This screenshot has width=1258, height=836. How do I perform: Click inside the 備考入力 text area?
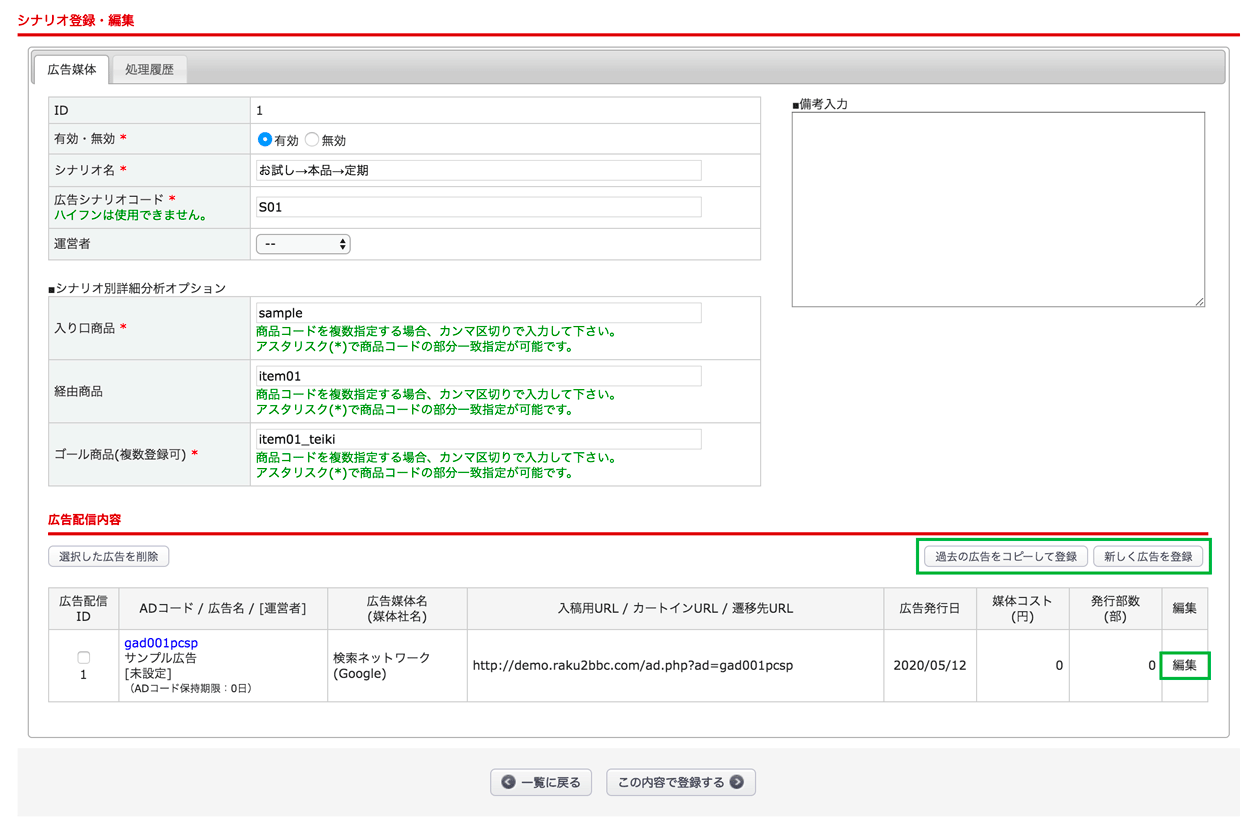coord(997,209)
